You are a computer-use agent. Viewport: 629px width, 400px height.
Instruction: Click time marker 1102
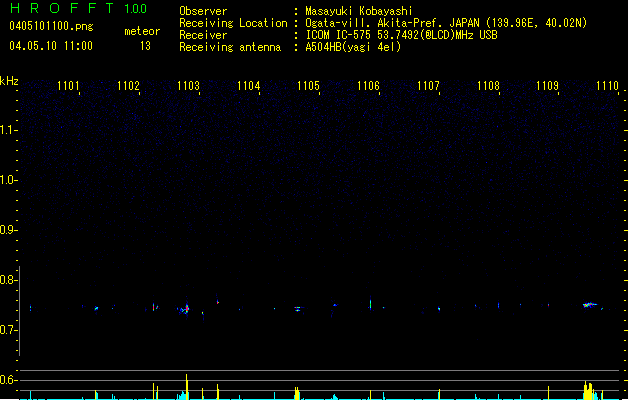pyautogui.click(x=128, y=86)
